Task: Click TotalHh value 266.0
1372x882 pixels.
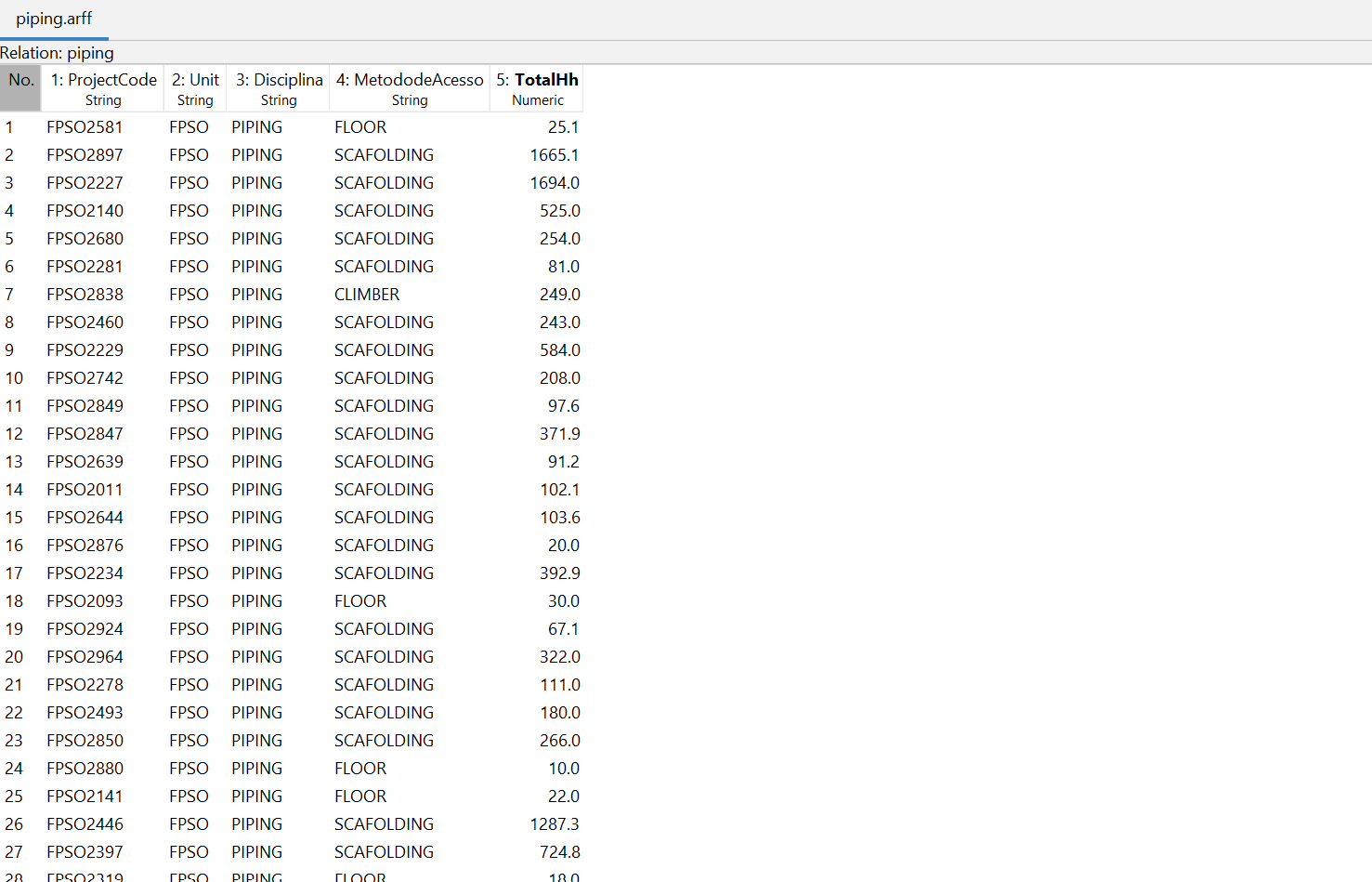Action: coord(559,741)
